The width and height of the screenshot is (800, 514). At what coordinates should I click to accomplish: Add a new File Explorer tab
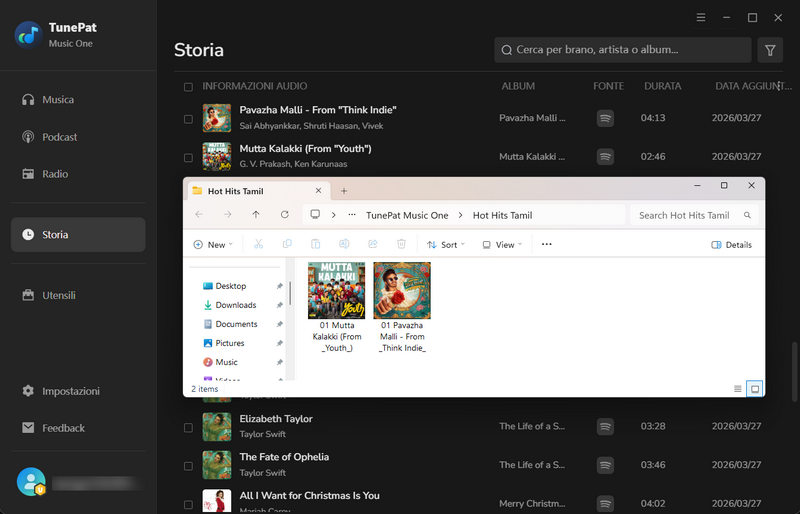click(x=344, y=191)
